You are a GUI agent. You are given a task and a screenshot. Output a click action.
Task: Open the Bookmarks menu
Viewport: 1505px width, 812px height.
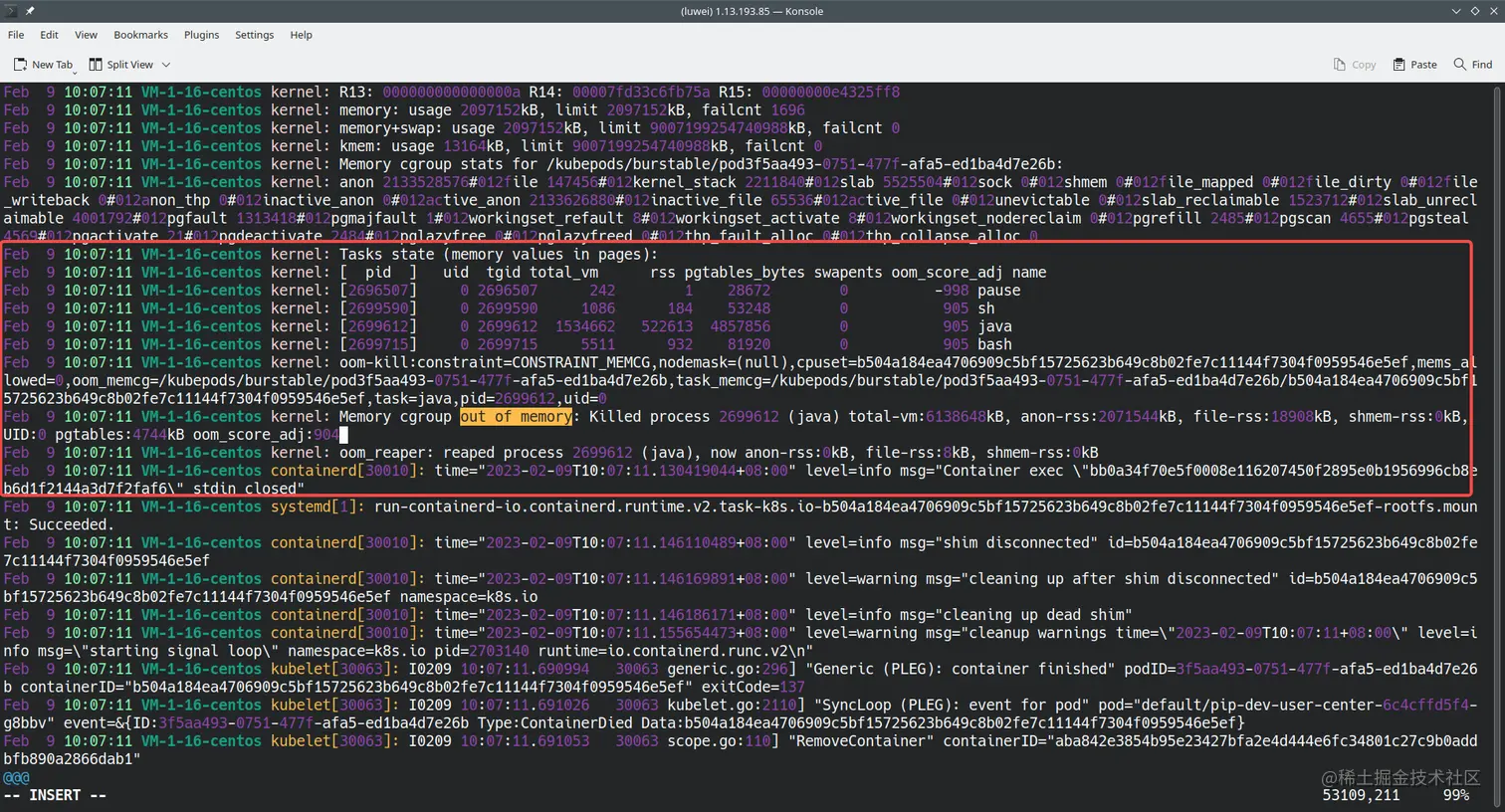140,35
